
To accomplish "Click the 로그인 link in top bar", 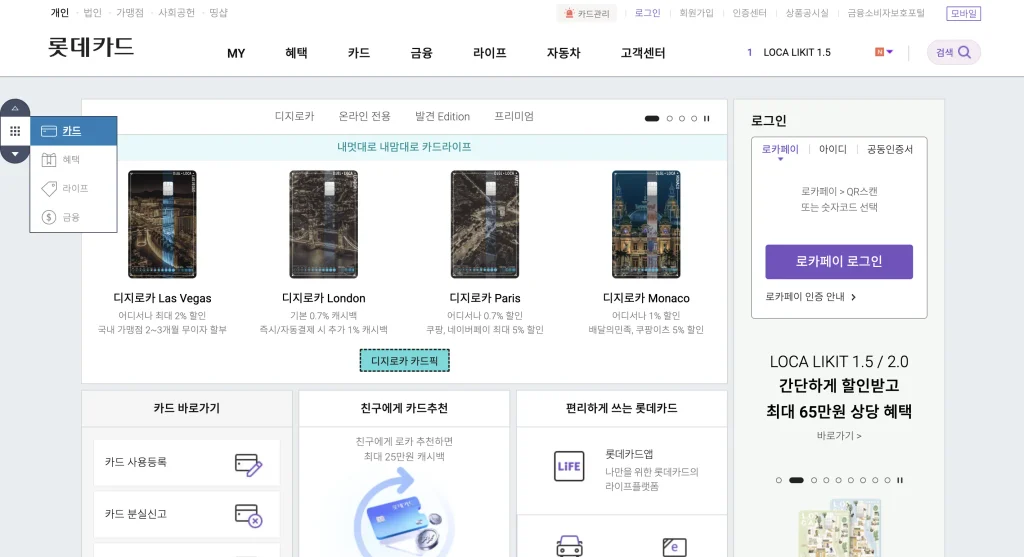I will click(648, 13).
